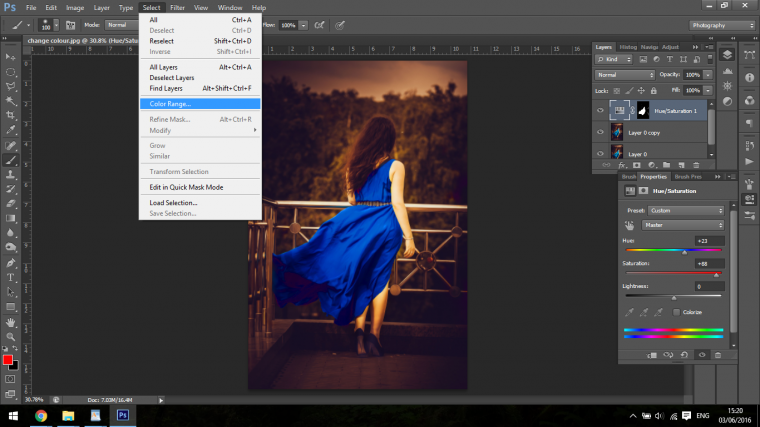Select the Zoom tool
This screenshot has width=760, height=427.
tap(10, 336)
